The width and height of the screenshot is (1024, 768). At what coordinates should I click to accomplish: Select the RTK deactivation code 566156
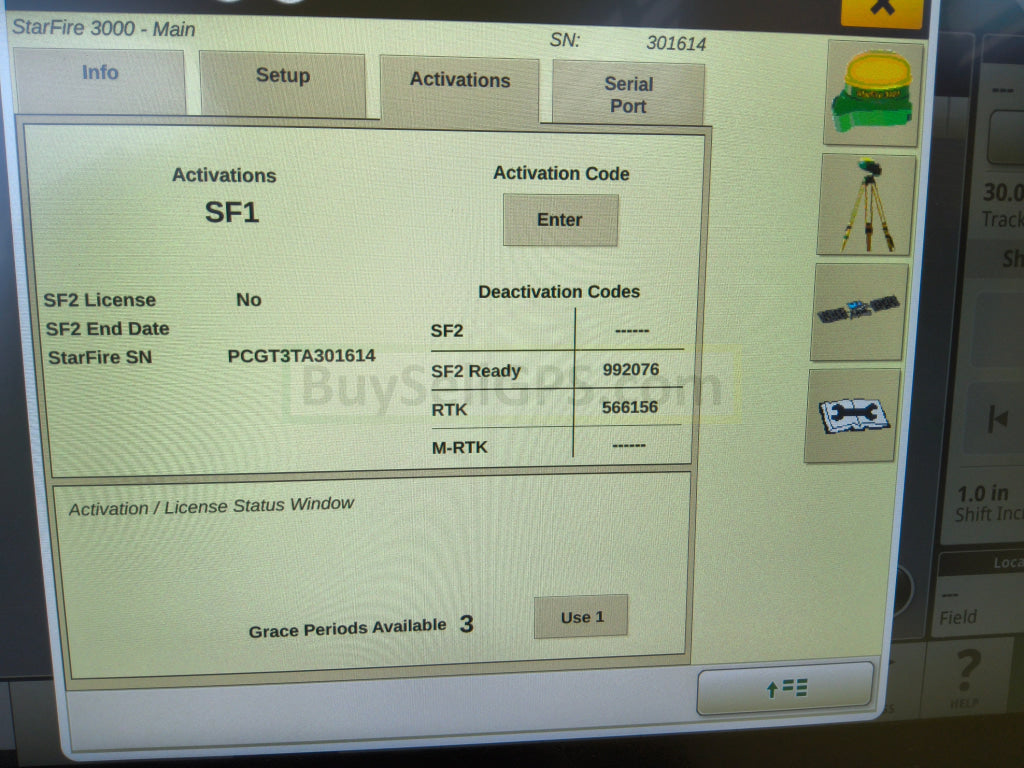pyautogui.click(x=630, y=408)
